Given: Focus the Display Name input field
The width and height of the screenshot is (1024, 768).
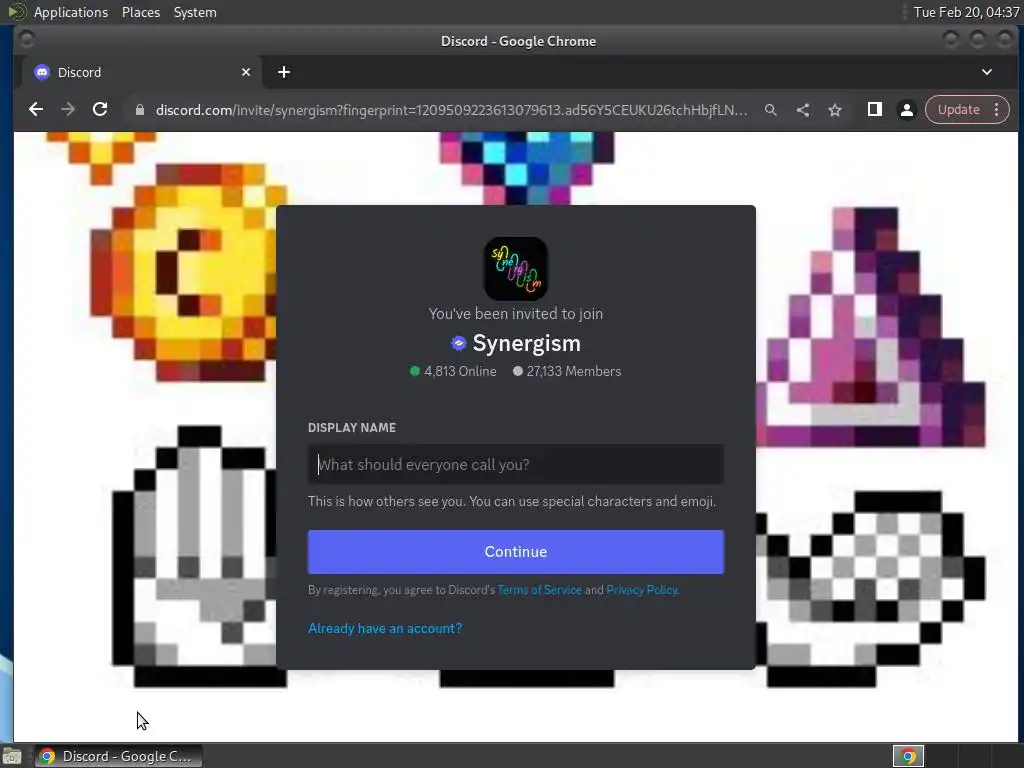Looking at the screenshot, I should 516,464.
